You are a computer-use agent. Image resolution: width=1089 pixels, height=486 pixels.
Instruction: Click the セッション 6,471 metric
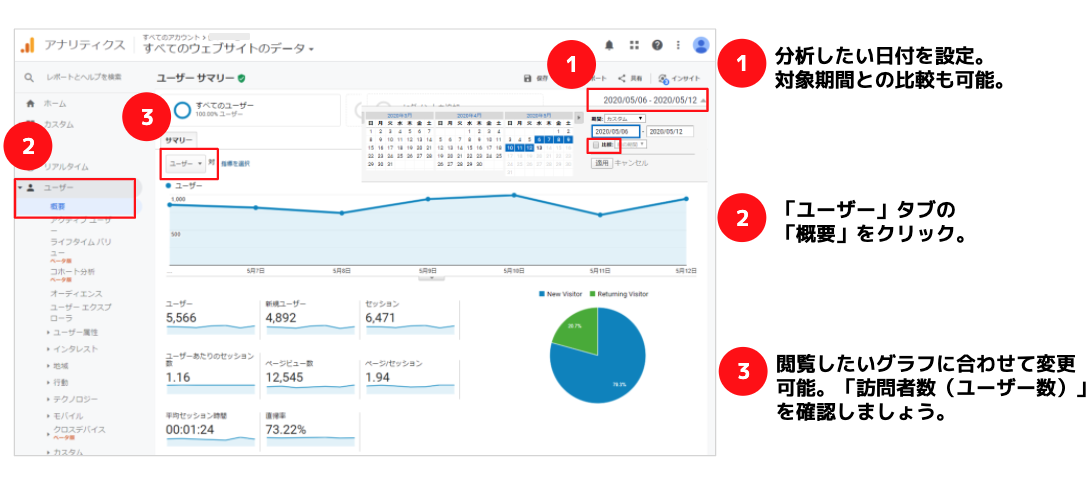click(410, 317)
